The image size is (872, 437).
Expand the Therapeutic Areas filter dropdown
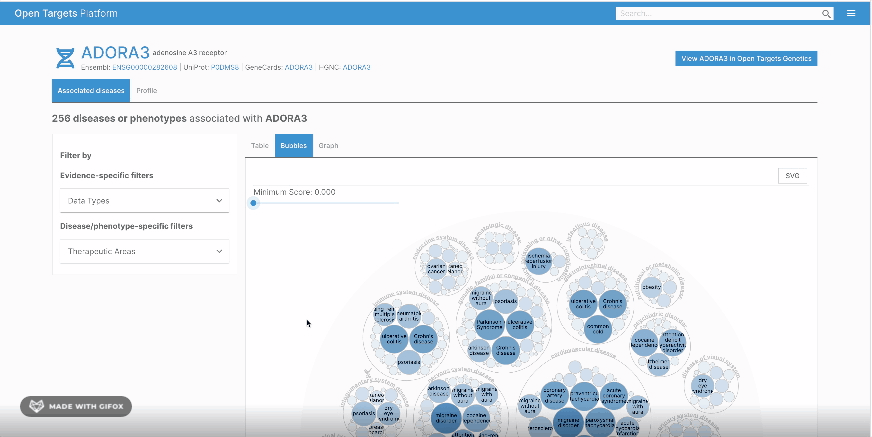click(145, 251)
